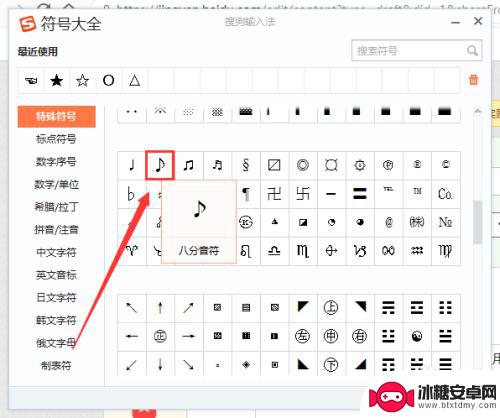Insert the copyright © symbol

point(445,165)
